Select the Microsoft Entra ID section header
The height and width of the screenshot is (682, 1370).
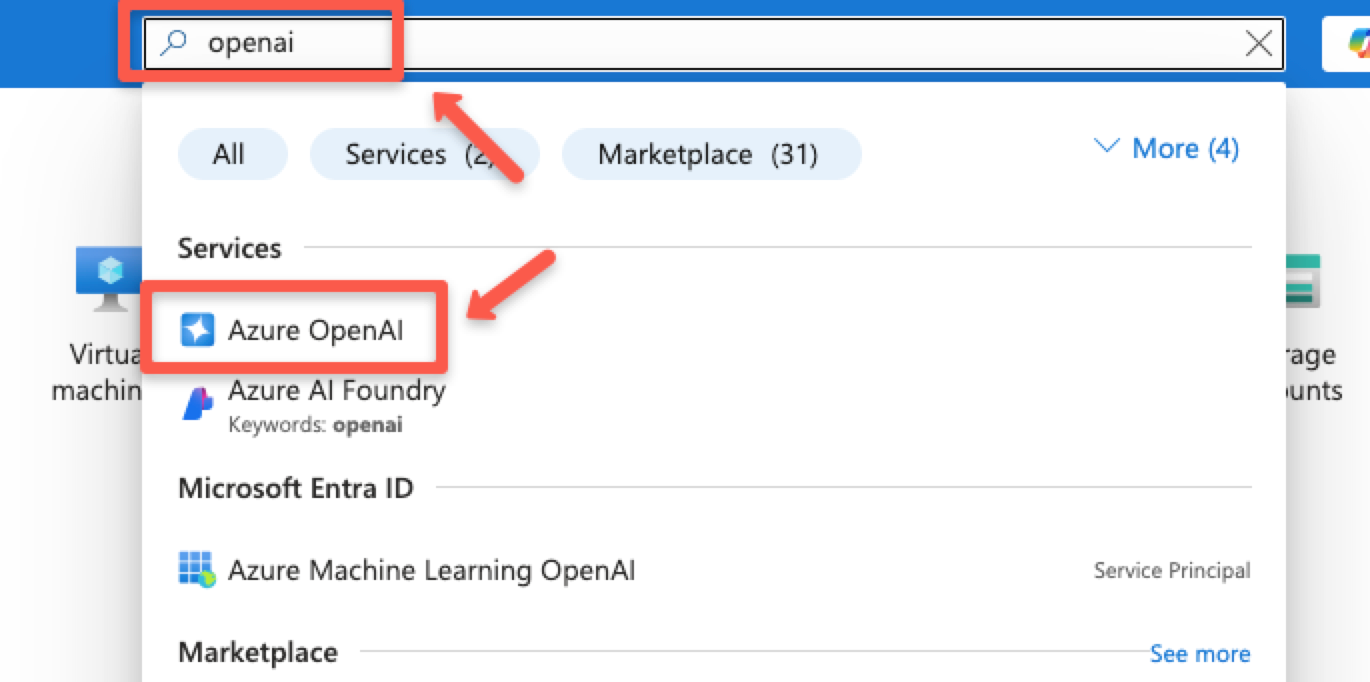(295, 488)
